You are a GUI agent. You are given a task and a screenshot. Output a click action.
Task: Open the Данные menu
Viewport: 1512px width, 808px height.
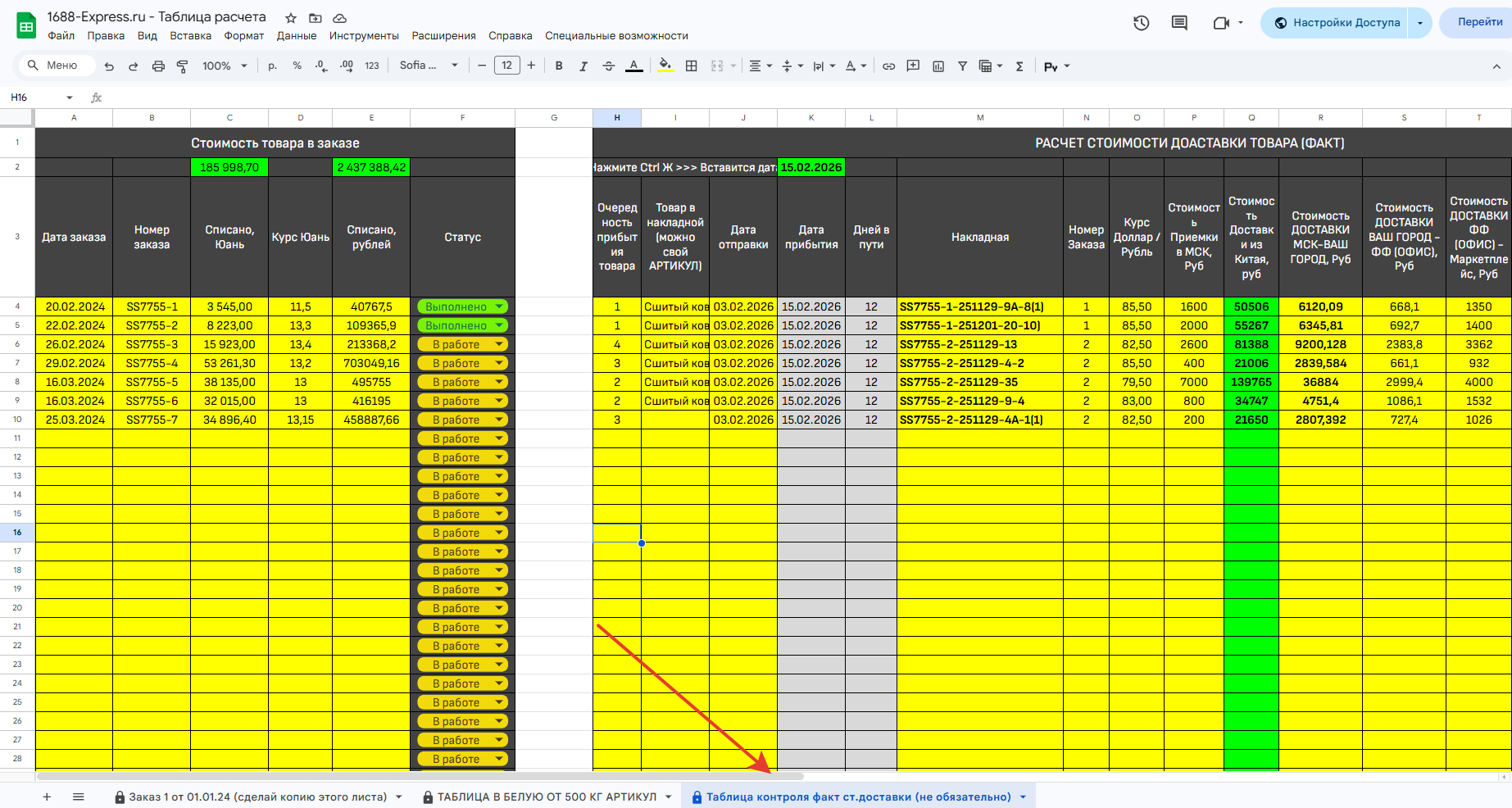tap(296, 36)
